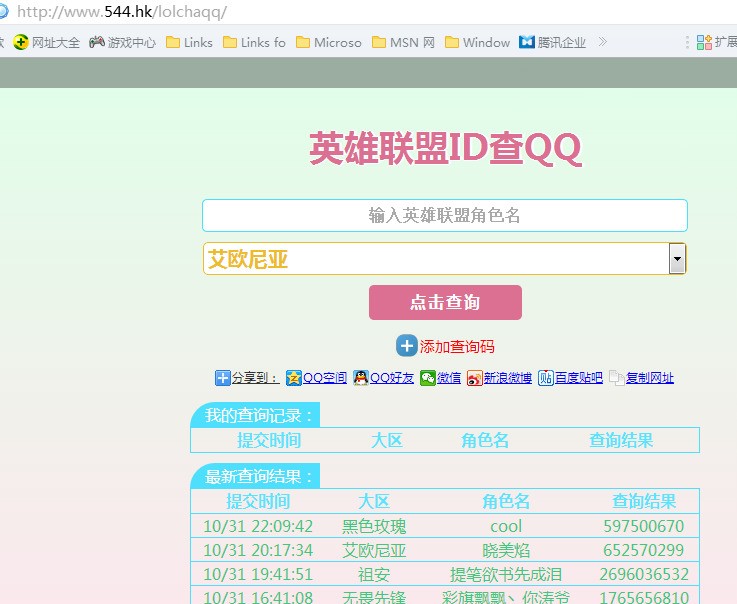Click the 复制网址 link
Screen dimensions: 737x604
(650, 377)
